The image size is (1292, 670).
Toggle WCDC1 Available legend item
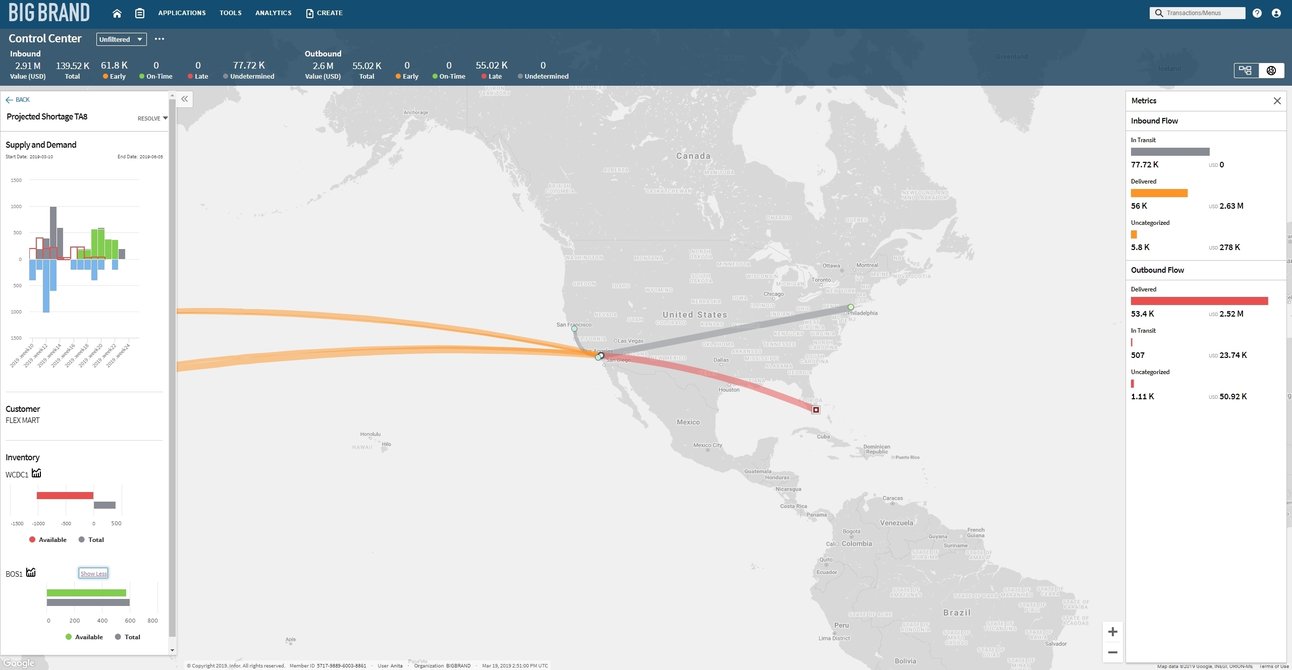[x=48, y=539]
